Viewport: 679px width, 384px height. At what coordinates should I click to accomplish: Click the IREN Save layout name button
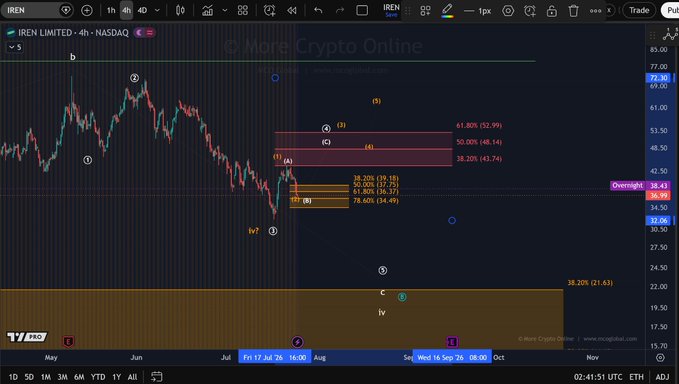click(x=391, y=10)
